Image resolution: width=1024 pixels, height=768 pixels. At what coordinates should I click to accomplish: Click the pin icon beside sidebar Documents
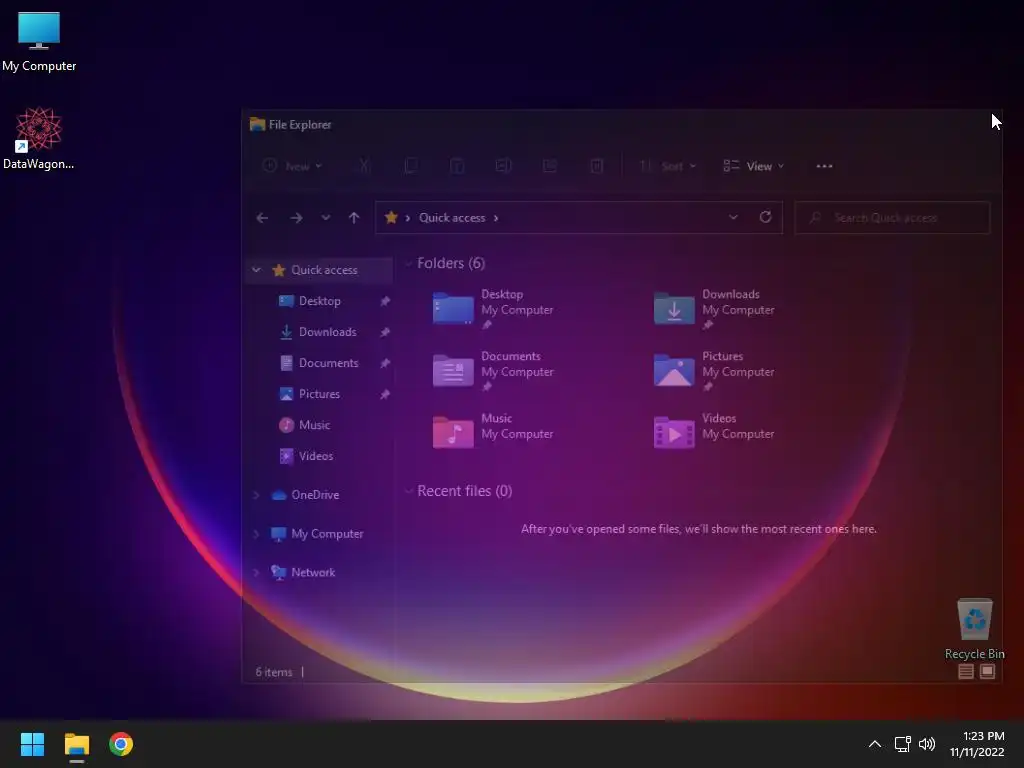[x=385, y=363]
